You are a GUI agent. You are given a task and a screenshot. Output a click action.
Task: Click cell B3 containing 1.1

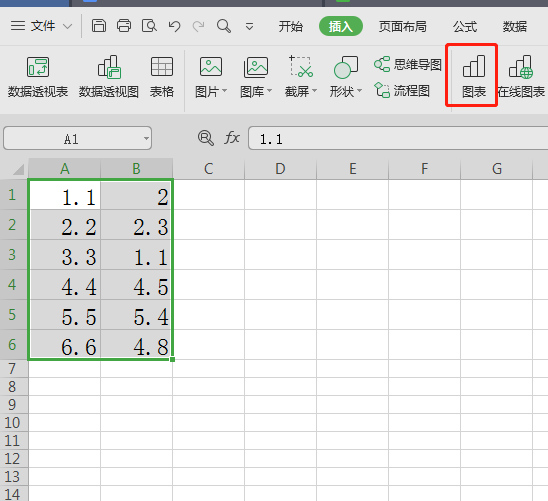click(137, 255)
